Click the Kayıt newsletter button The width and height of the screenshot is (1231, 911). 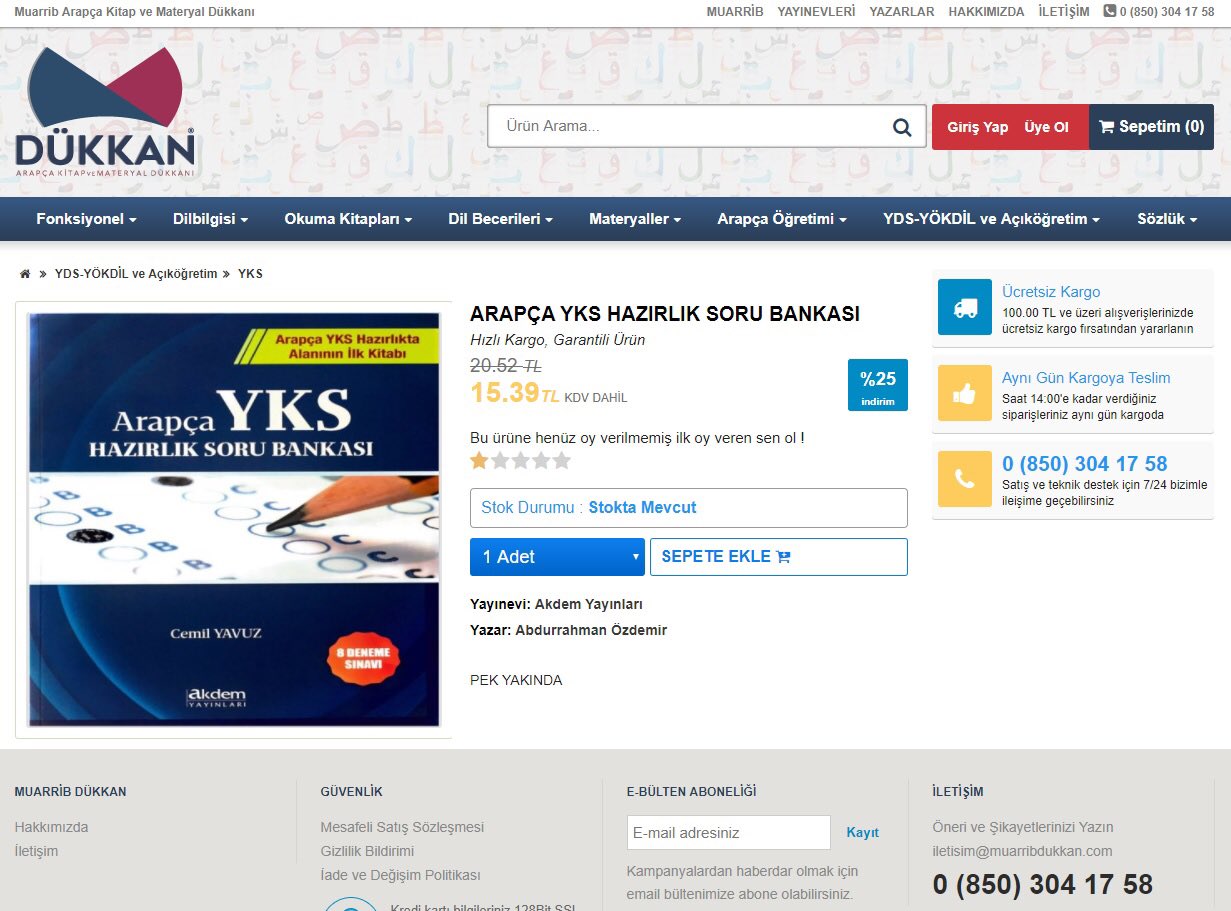(862, 832)
